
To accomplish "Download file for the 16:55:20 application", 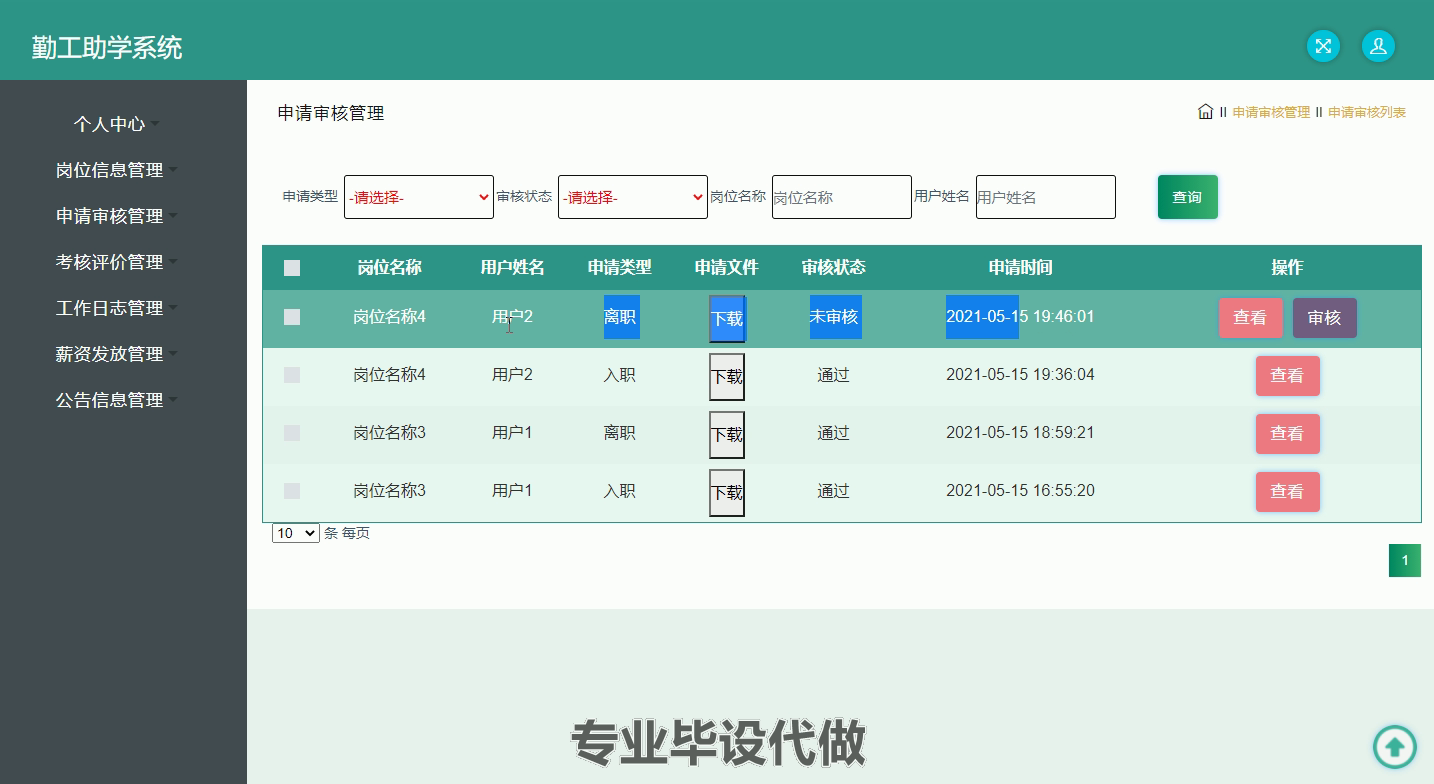I will 727,493.
